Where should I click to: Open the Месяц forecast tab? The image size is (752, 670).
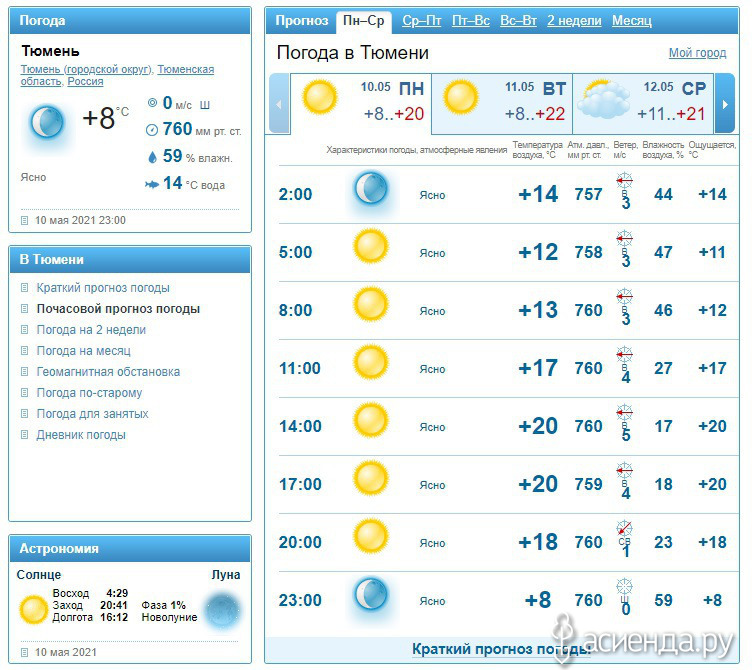pos(631,21)
